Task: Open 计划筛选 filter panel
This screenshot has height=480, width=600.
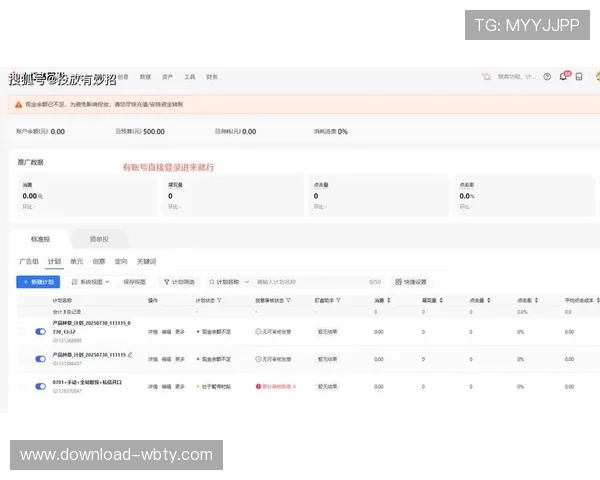Action: (x=179, y=282)
